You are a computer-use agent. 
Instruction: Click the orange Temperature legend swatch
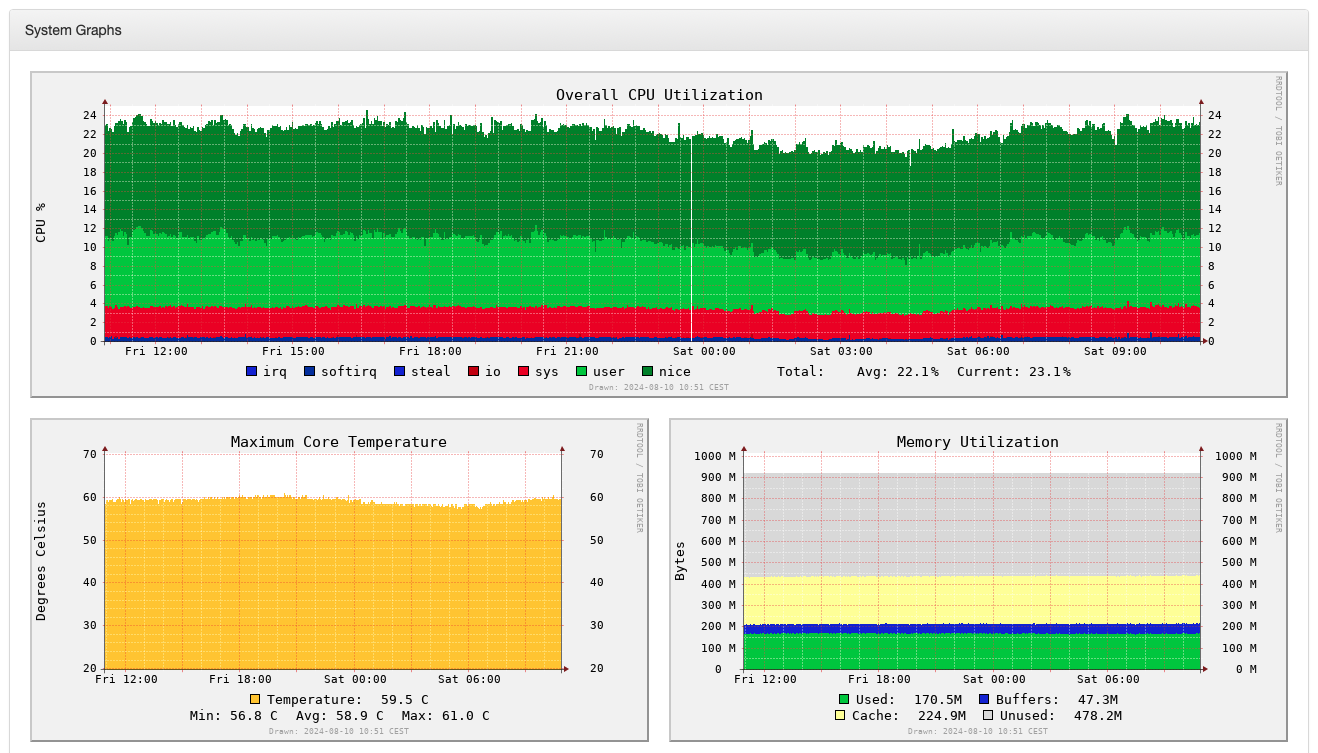(x=255, y=699)
